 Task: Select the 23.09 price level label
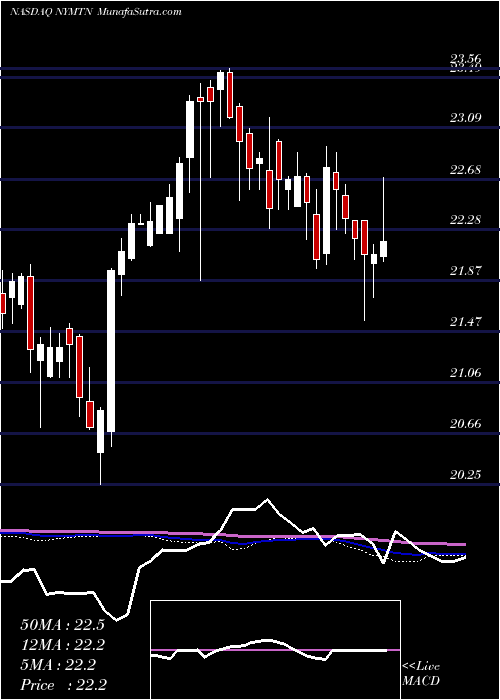point(466,118)
